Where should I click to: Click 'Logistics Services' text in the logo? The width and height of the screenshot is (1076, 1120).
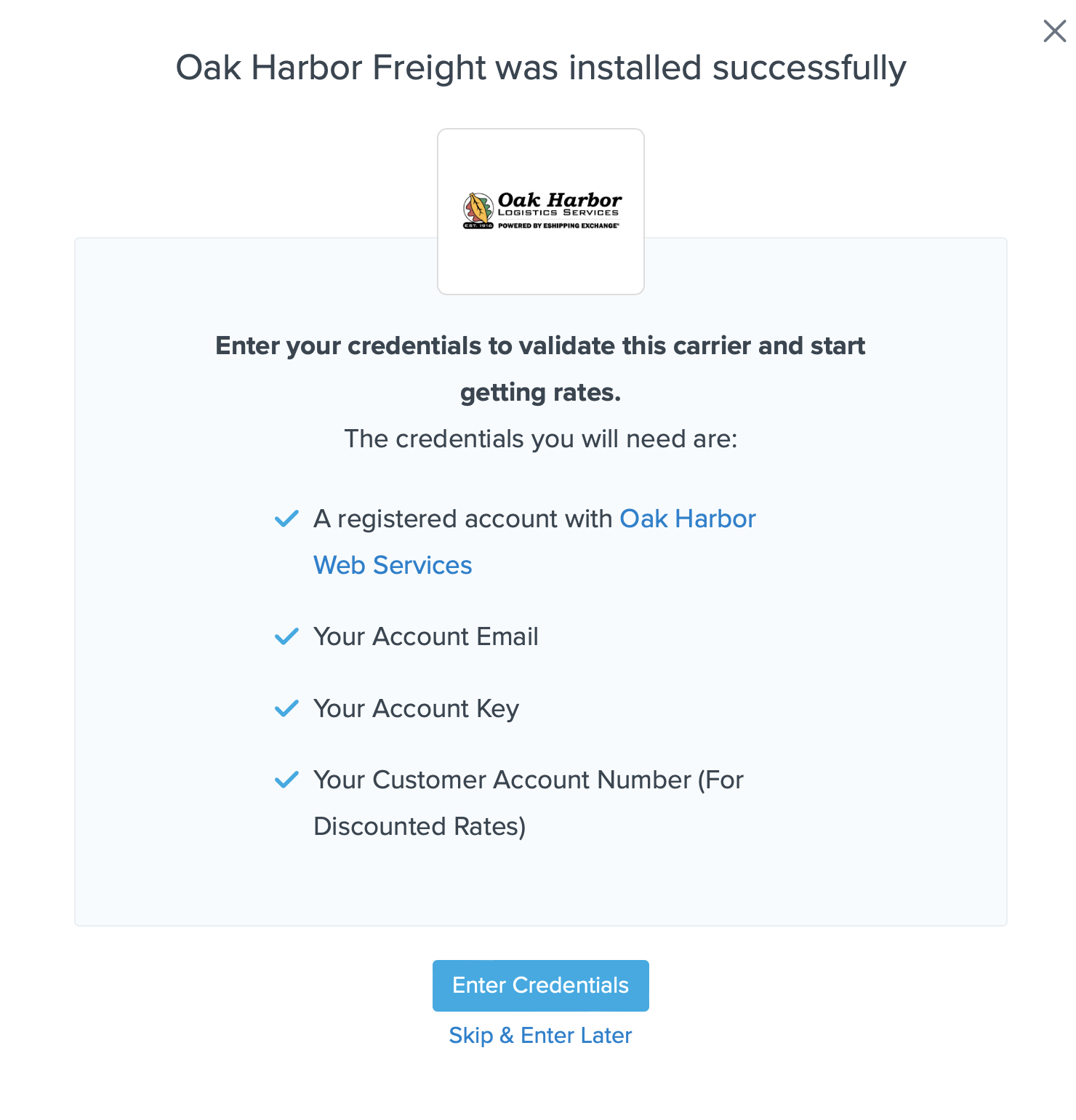(558, 212)
